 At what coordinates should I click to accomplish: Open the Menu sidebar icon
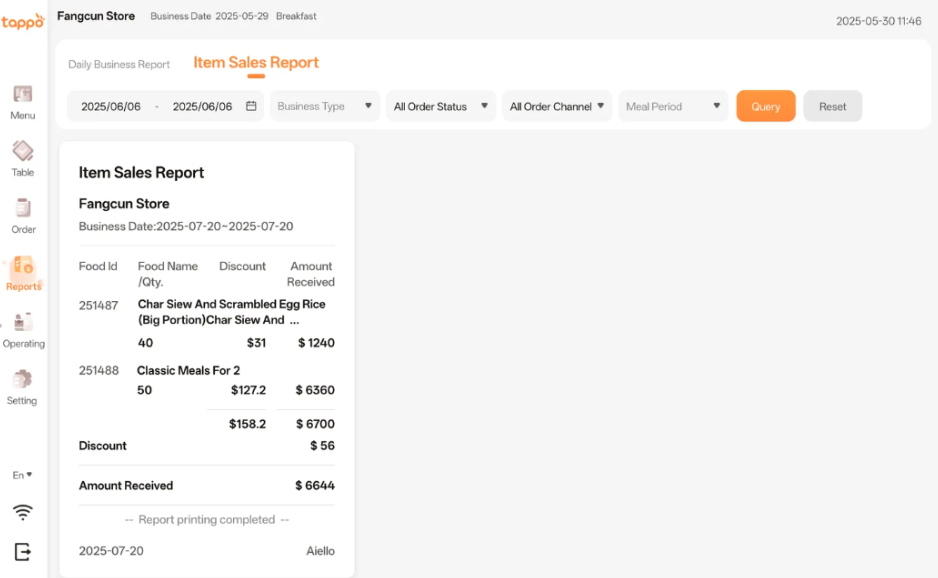(22, 95)
